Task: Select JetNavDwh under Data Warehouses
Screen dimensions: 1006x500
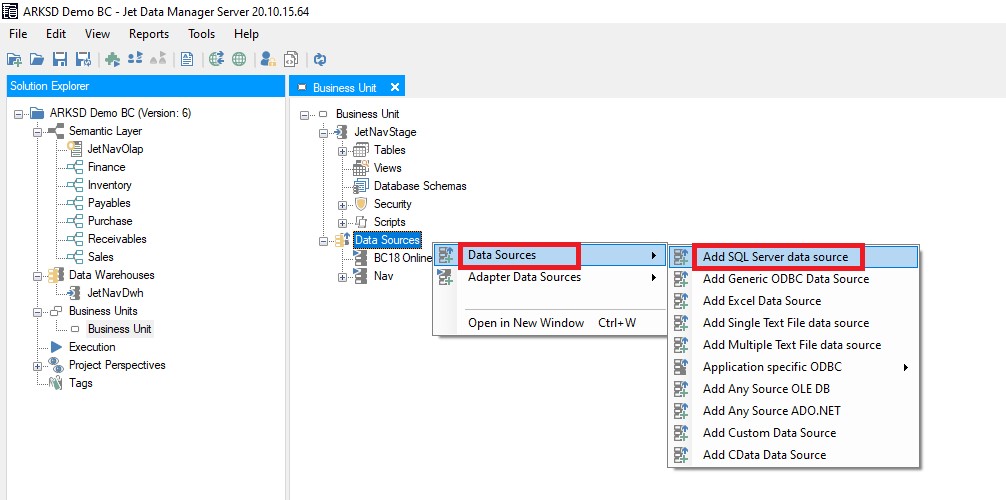Action: click(115, 293)
